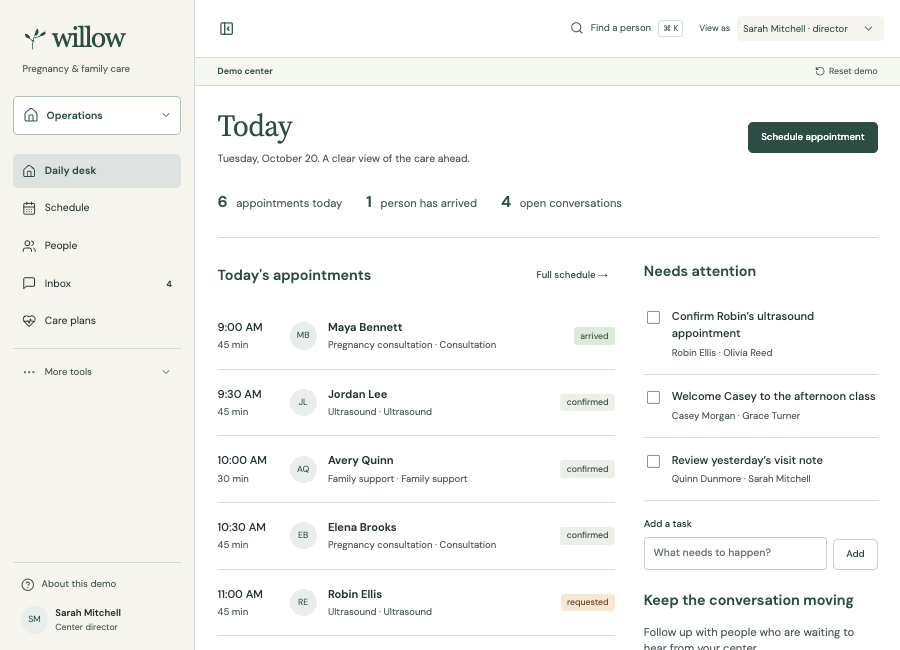Open Care plans in the sidebar
Screen dimensions: 900x650
point(97,321)
